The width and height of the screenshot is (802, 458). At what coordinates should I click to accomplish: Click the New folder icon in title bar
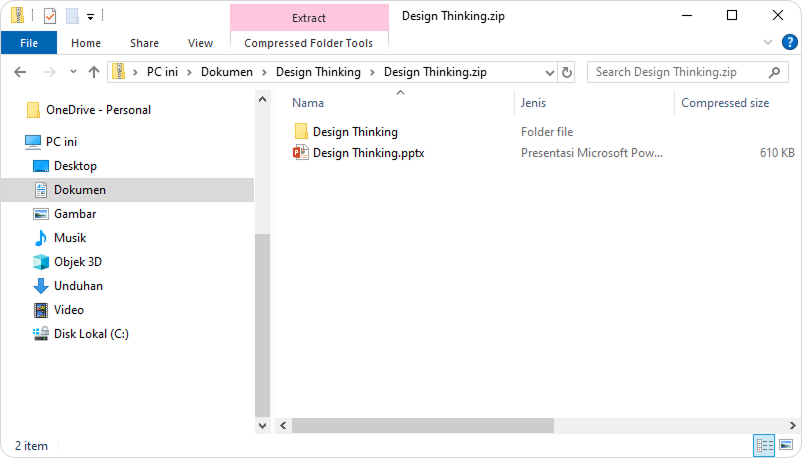71,16
